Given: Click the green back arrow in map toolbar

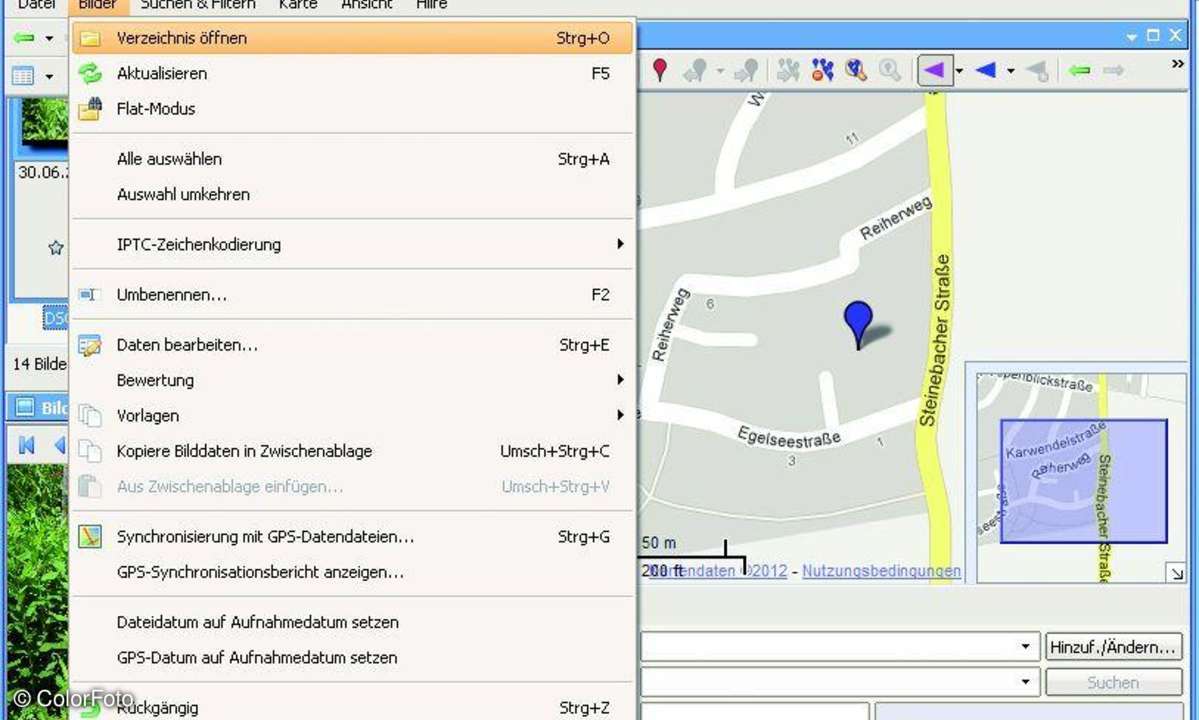Looking at the screenshot, I should coord(1079,70).
